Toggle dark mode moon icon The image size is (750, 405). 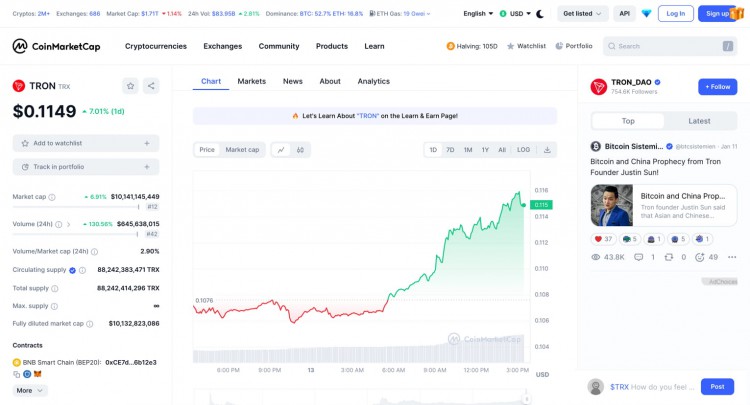click(540, 14)
